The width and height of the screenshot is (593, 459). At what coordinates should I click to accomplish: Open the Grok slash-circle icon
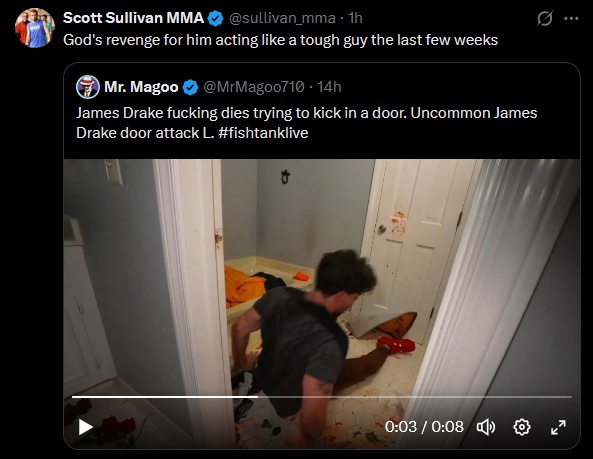[545, 18]
